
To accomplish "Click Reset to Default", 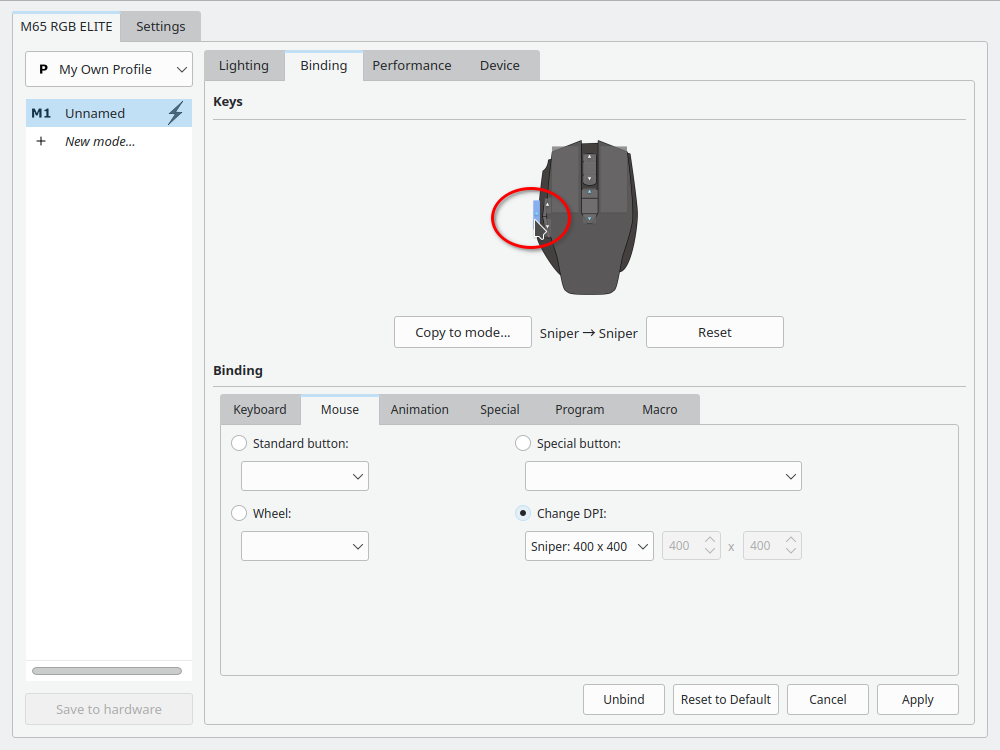I will pos(726,700).
